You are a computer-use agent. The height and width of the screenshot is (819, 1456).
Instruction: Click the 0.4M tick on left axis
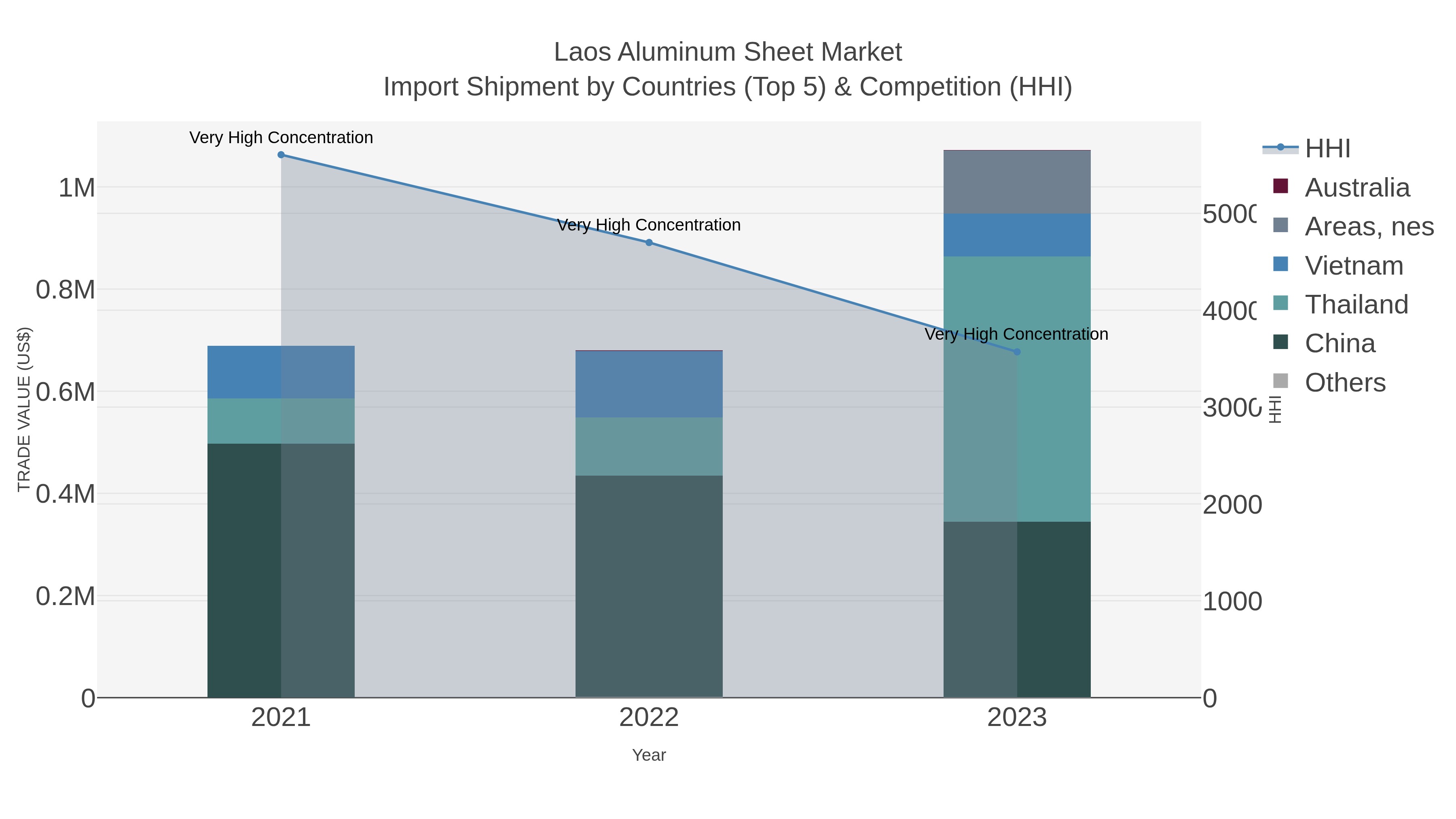(66, 494)
